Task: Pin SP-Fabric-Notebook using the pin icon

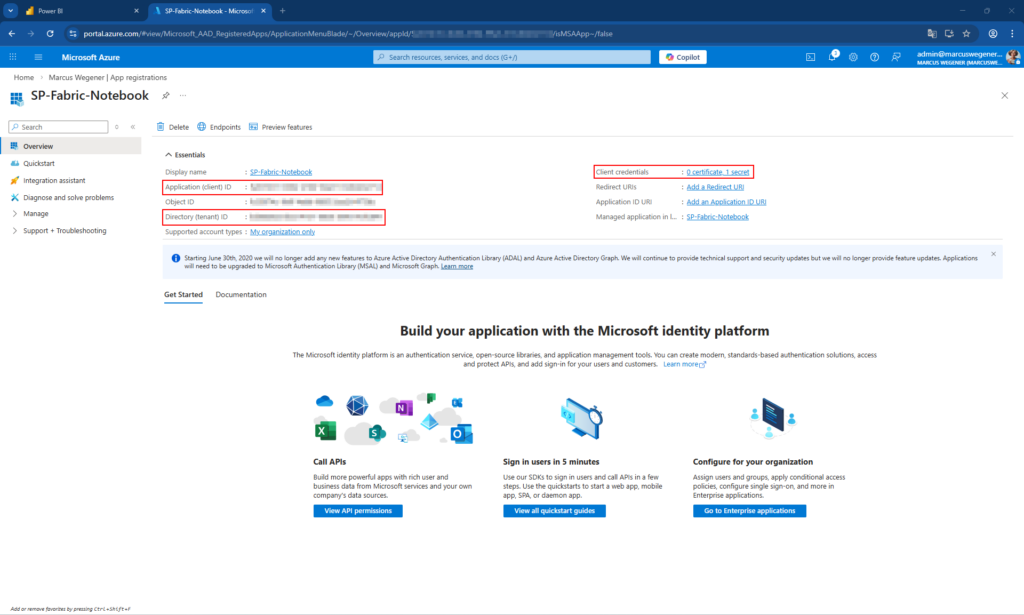Action: coord(166,96)
